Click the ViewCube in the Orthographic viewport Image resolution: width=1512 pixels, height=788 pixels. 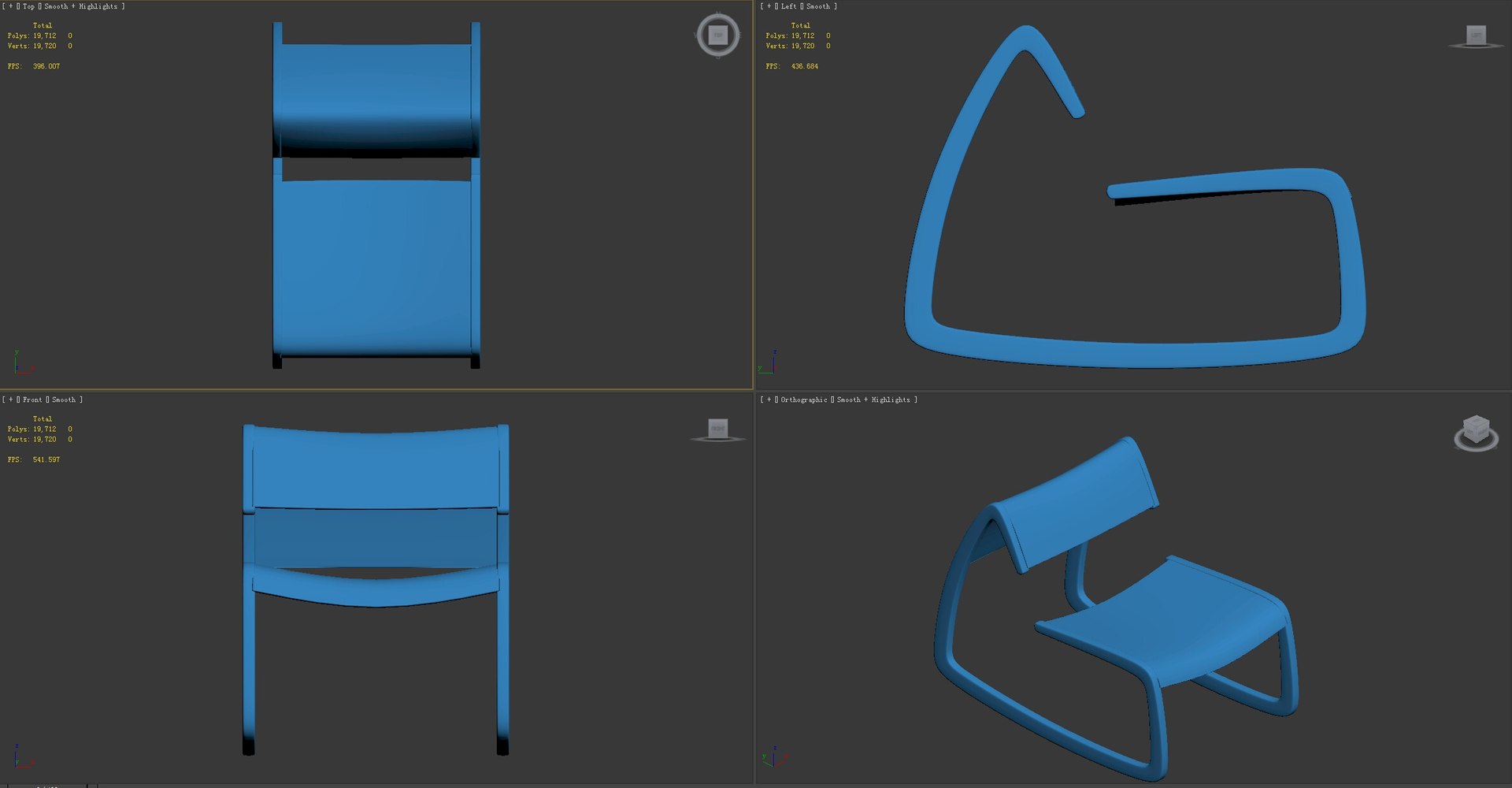[1476, 433]
